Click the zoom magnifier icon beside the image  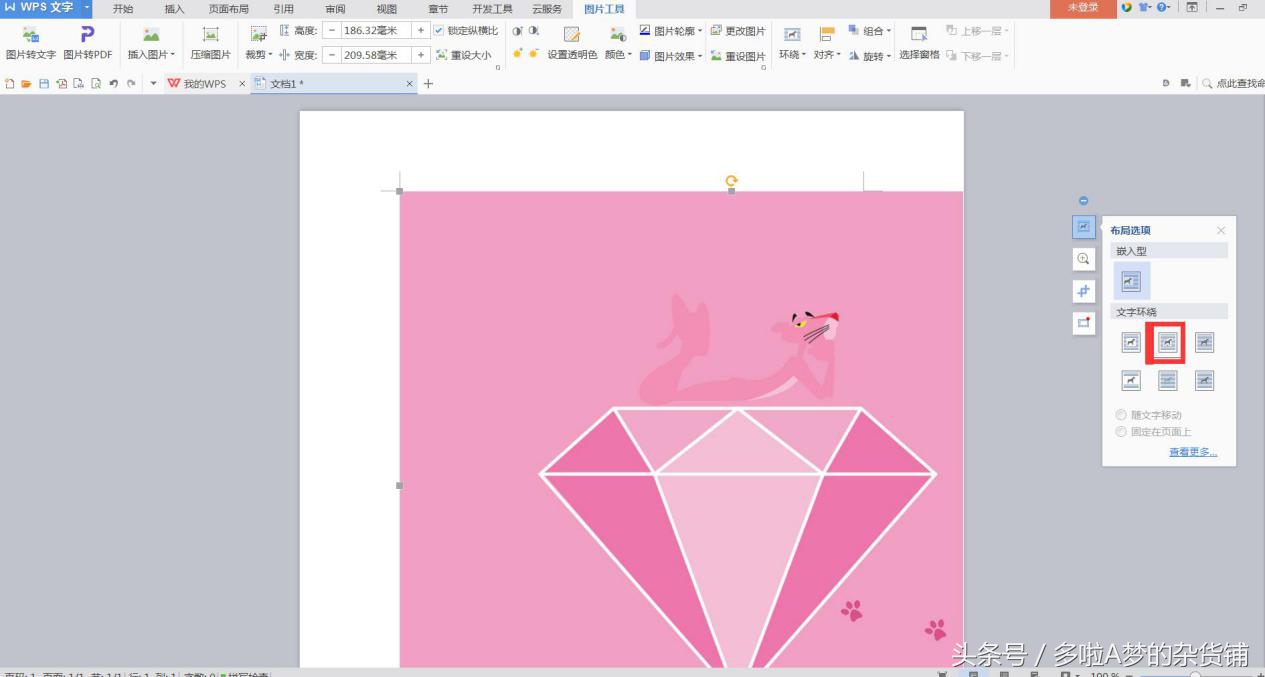(x=1083, y=259)
